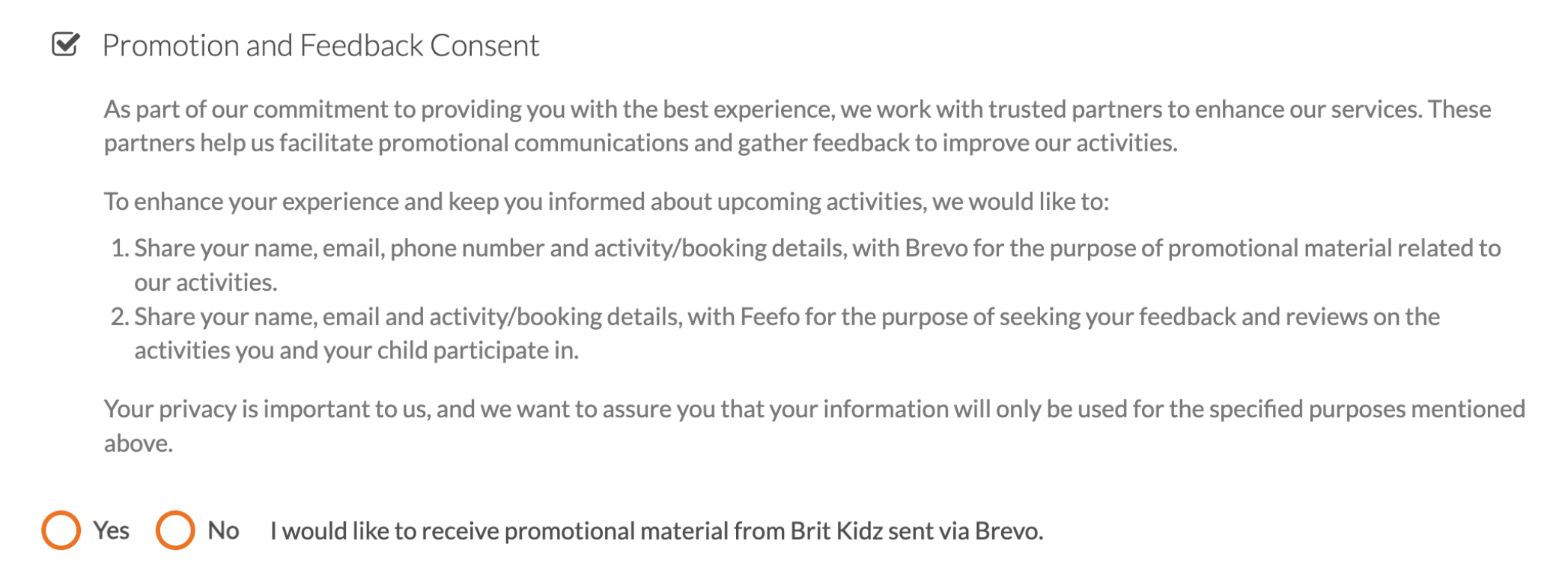Click the word 'above.' ending the privacy paragraph
Image resolution: width=1568 pixels, height=571 pixels.
[139, 444]
